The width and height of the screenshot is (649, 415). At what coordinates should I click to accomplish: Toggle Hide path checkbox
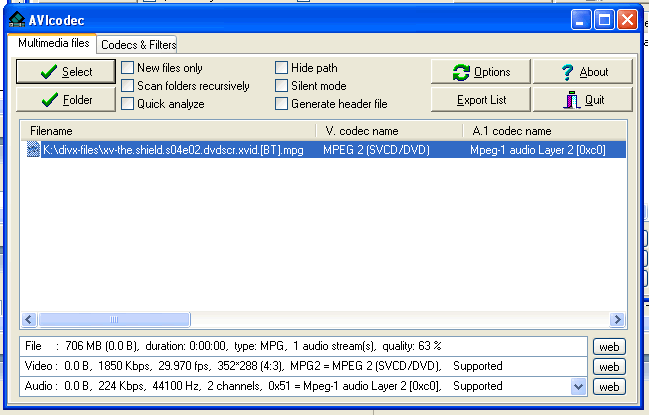pyautogui.click(x=281, y=67)
